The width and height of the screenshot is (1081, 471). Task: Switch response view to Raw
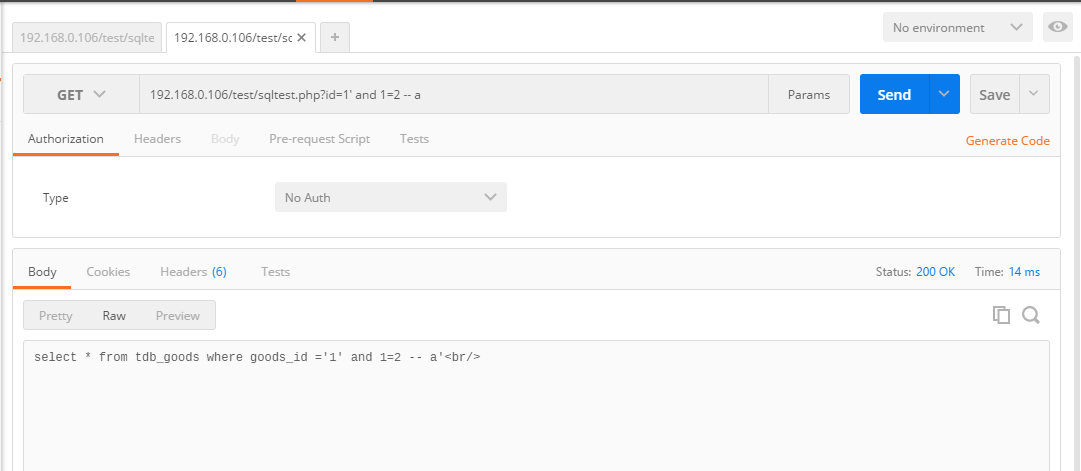pyautogui.click(x=114, y=315)
